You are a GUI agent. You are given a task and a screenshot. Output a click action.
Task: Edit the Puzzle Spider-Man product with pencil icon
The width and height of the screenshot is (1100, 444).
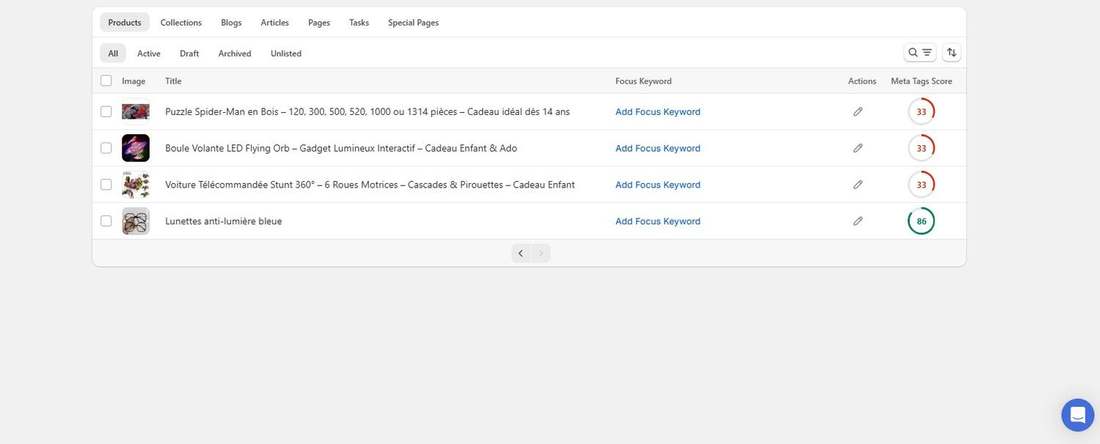pyautogui.click(x=857, y=112)
